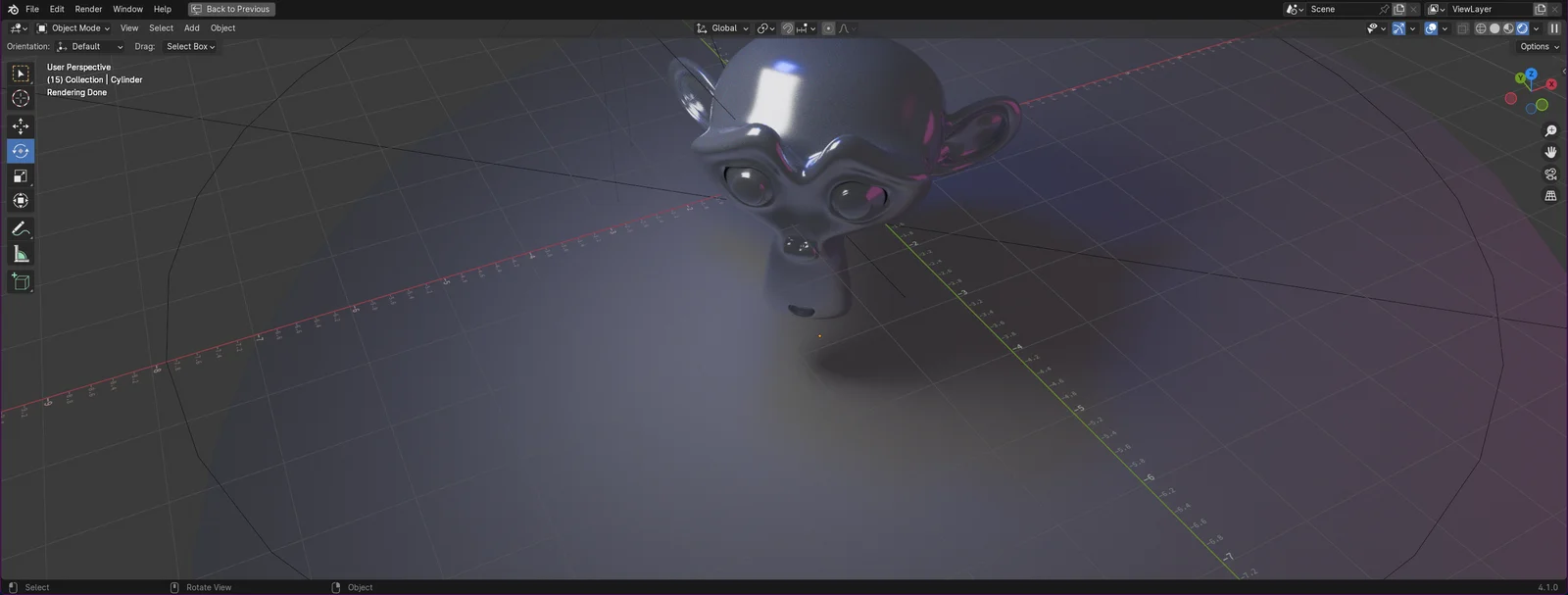The width and height of the screenshot is (1568, 595).
Task: Click the Back to Previous button
Action: (231, 9)
